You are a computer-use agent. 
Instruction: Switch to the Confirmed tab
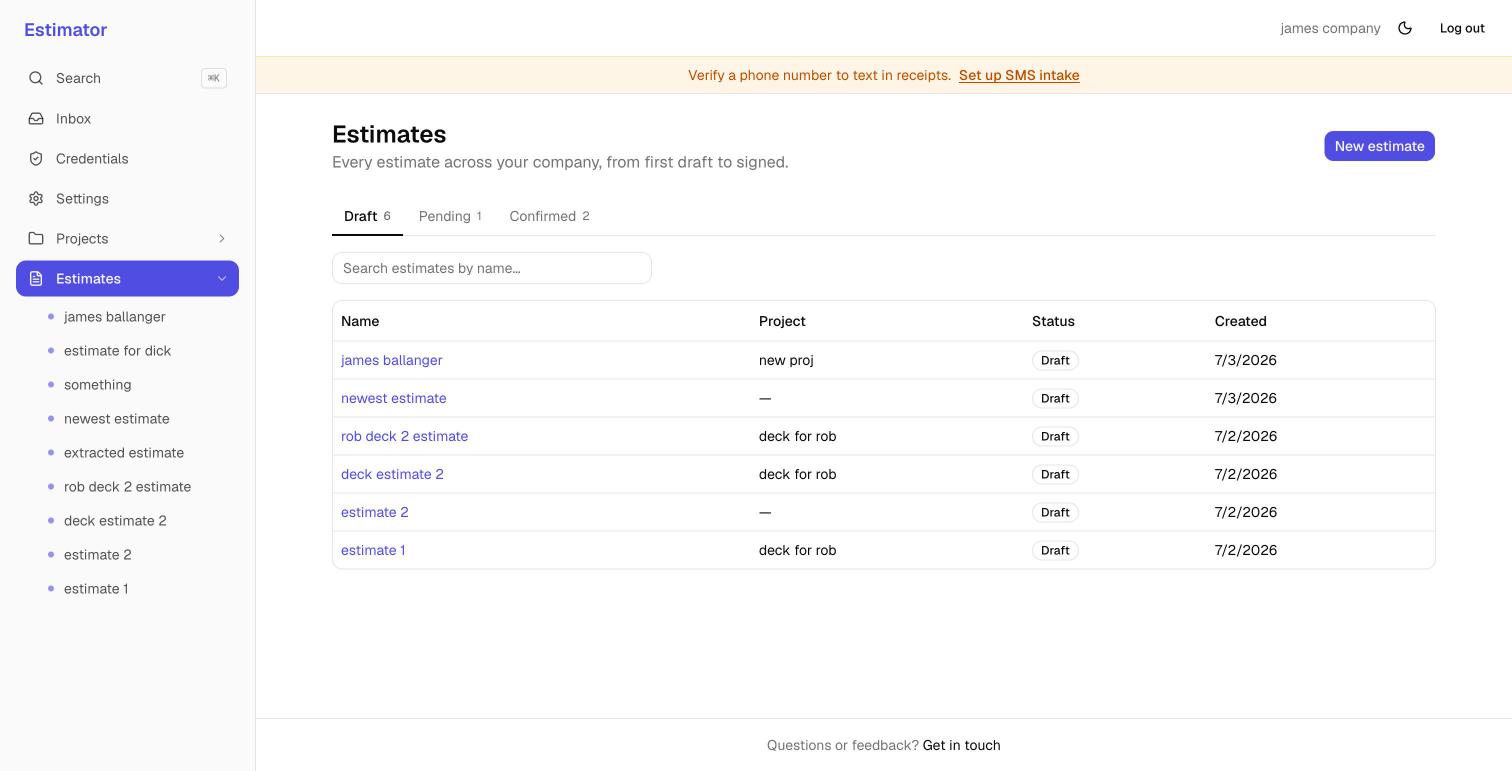click(x=549, y=216)
